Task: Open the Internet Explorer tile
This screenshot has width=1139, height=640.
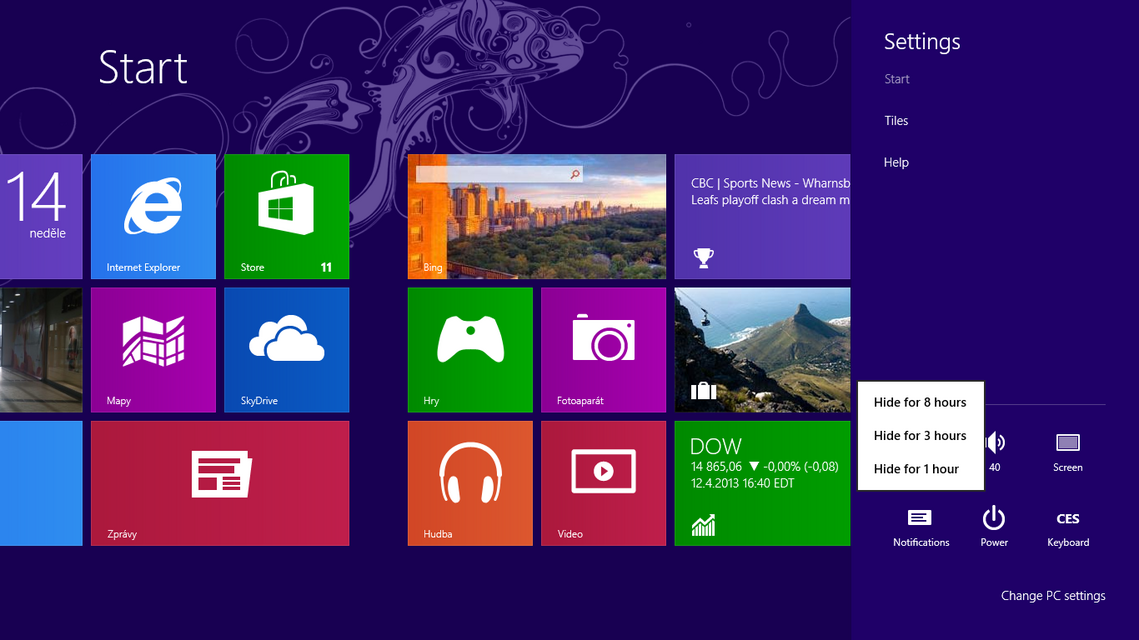Action: tap(153, 216)
